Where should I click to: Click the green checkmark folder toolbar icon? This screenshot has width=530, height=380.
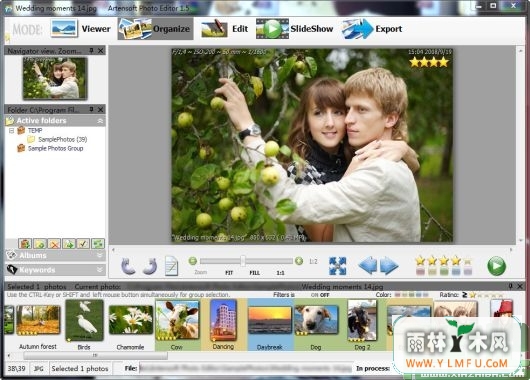click(x=83, y=243)
